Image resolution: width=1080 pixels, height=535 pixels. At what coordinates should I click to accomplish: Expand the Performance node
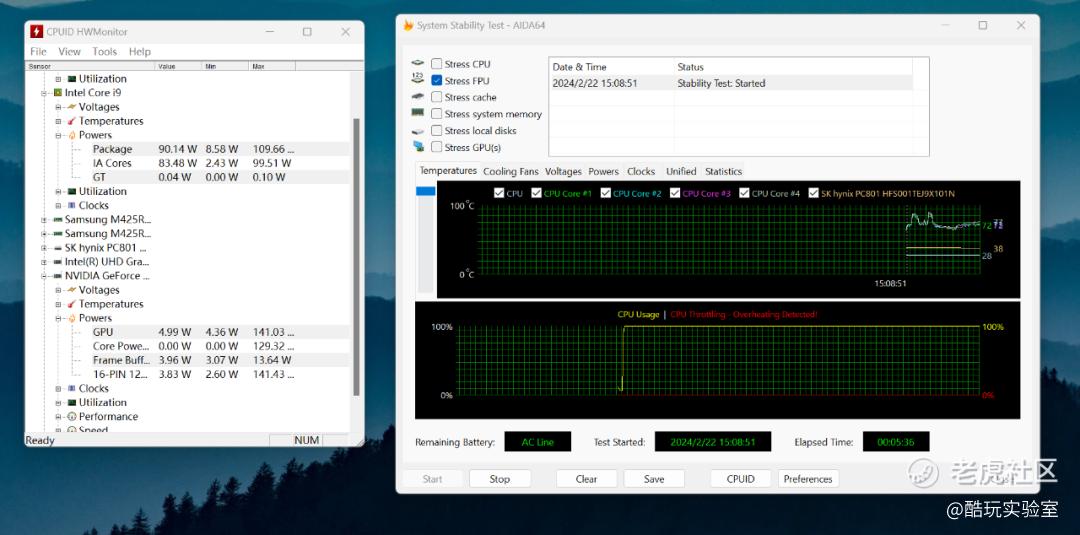click(59, 417)
